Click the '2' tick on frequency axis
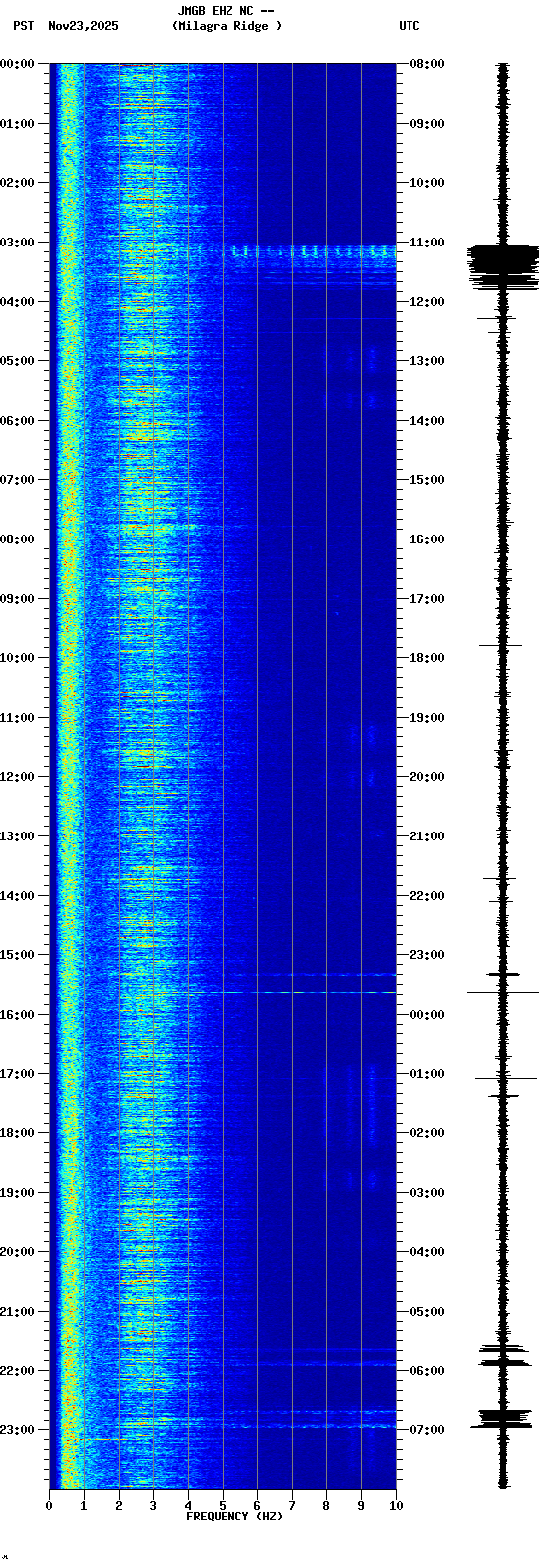This screenshot has height=1568, width=546. point(119,1506)
